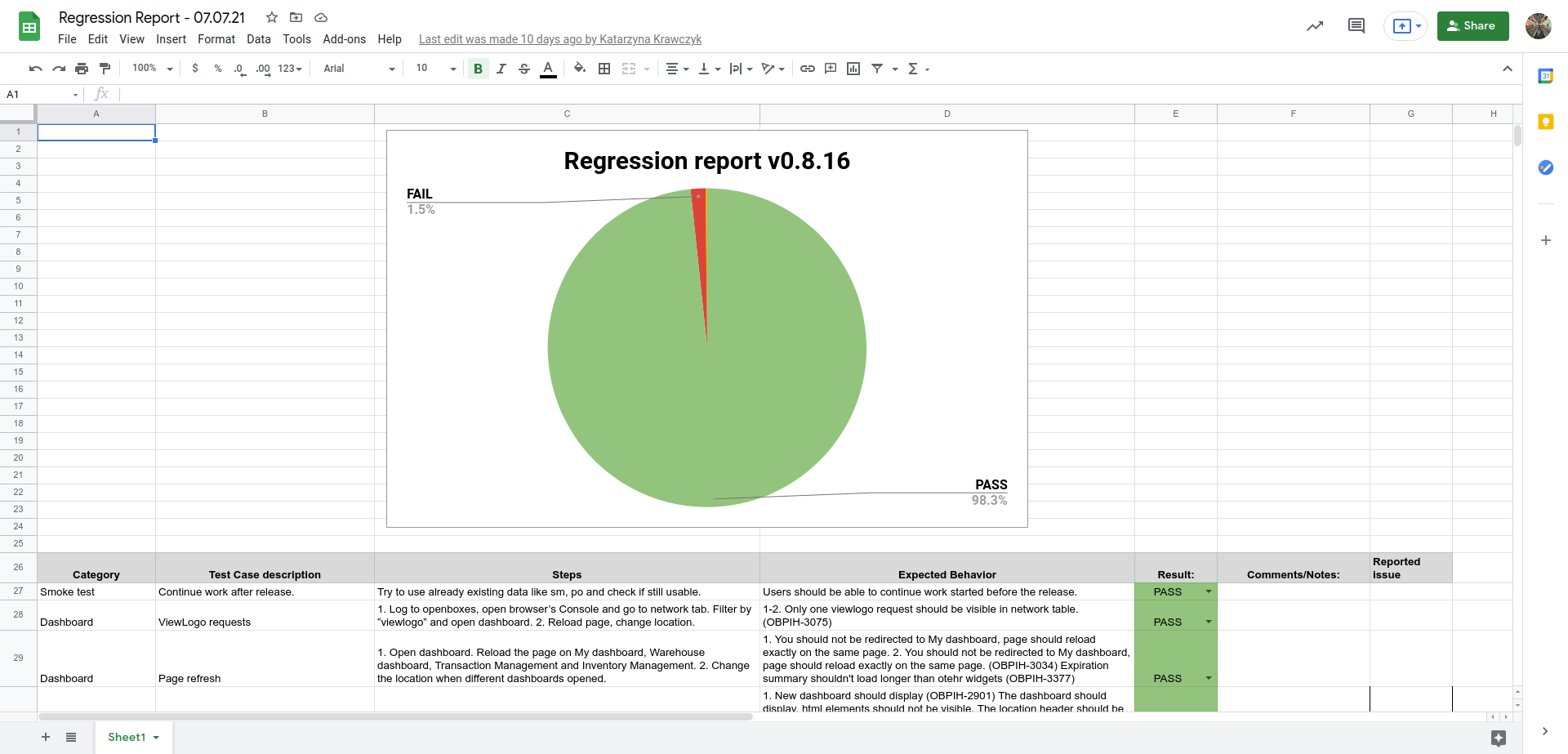Toggle italic formatting button
This screenshot has width=1568, height=754.
coord(501,69)
